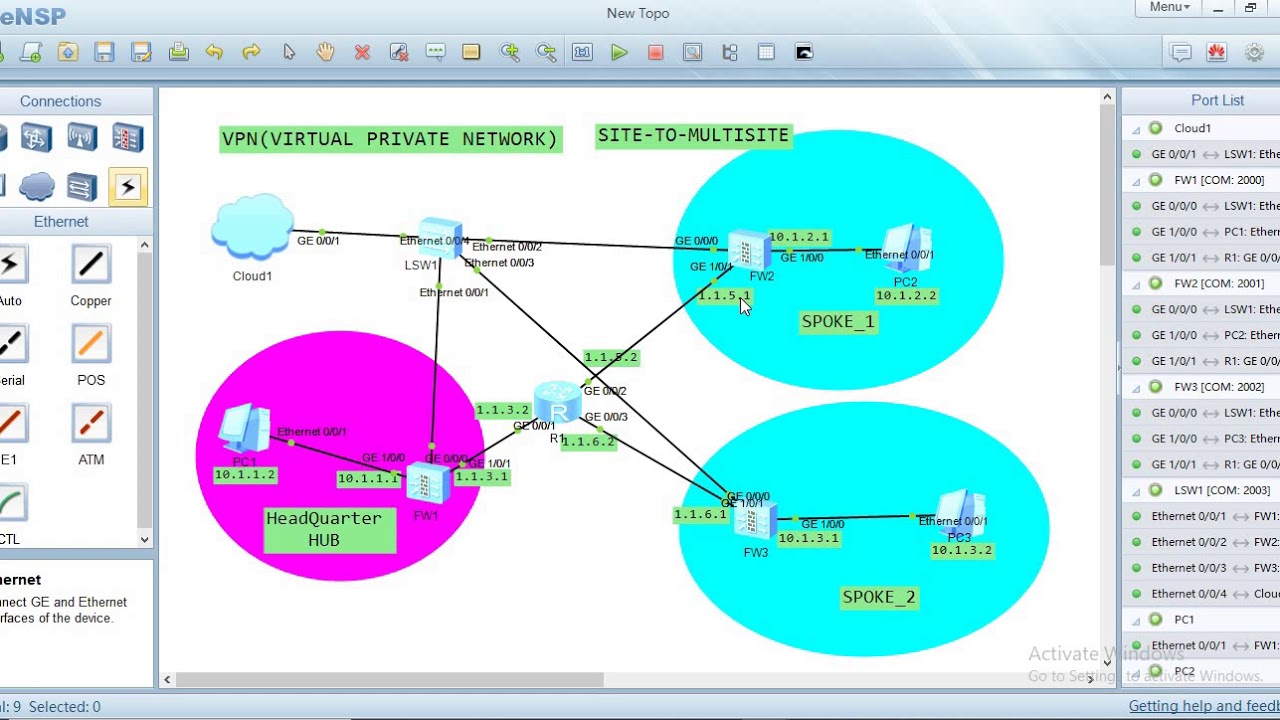Open settings gear icon at top right
This screenshot has width=1280, height=720.
[x=1254, y=52]
